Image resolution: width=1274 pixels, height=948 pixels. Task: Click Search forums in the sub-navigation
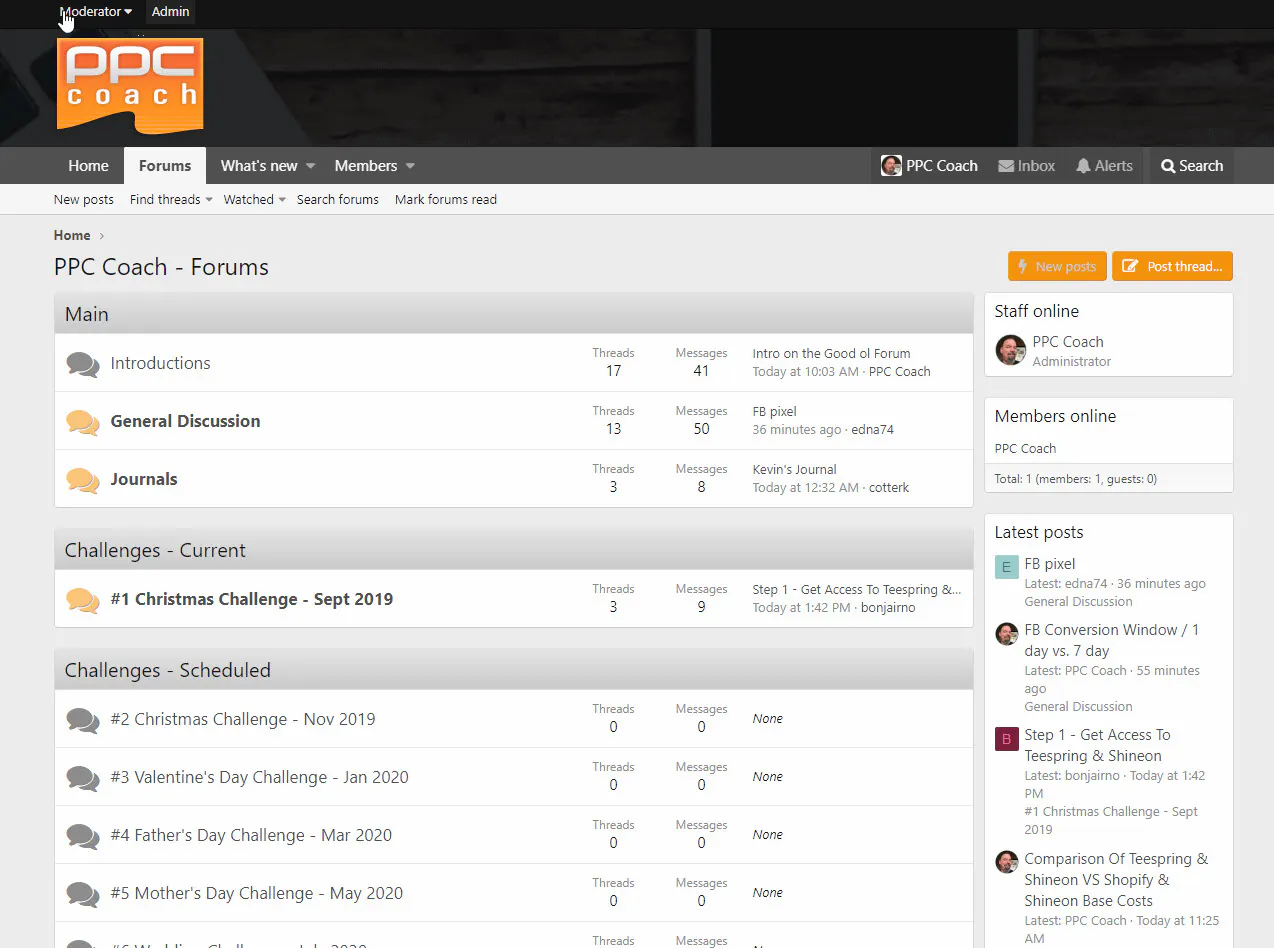tap(338, 199)
